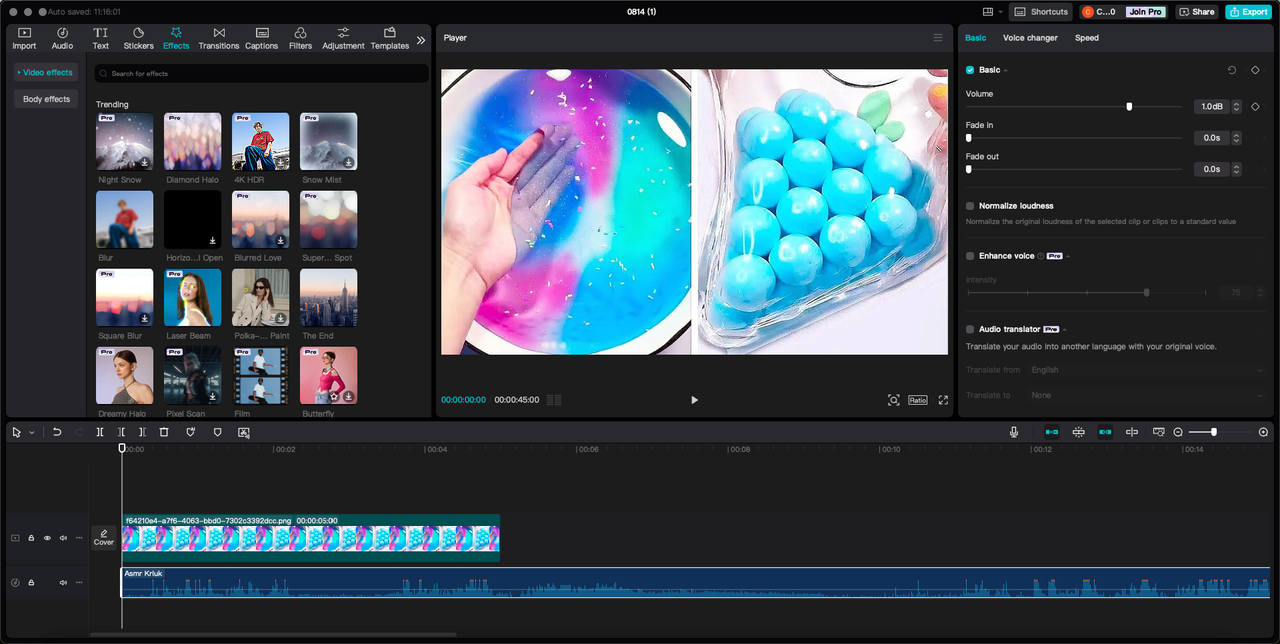The width and height of the screenshot is (1280, 644).
Task: Click the Join Pro button
Action: tap(1145, 12)
